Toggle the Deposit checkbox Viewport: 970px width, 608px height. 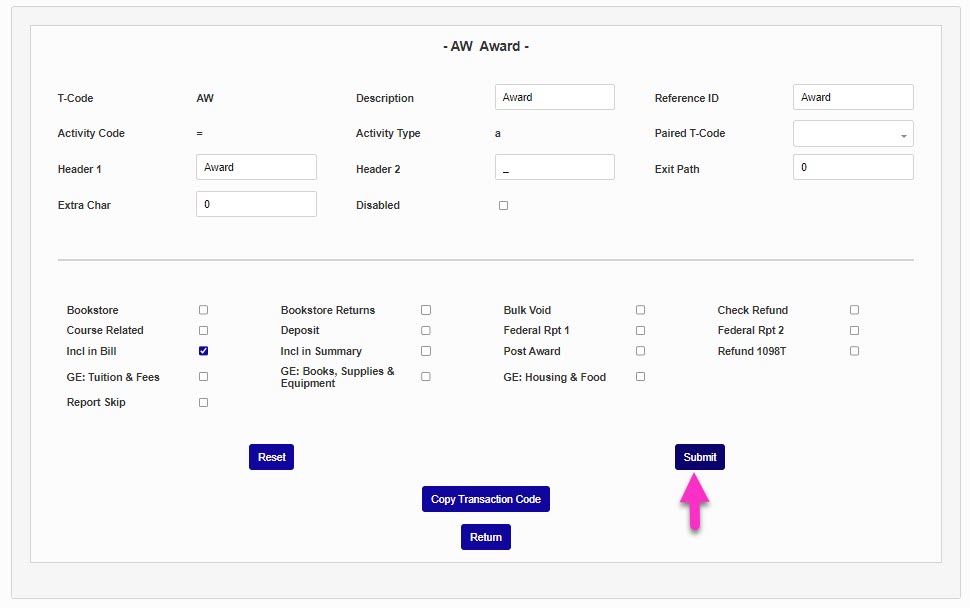pos(426,330)
